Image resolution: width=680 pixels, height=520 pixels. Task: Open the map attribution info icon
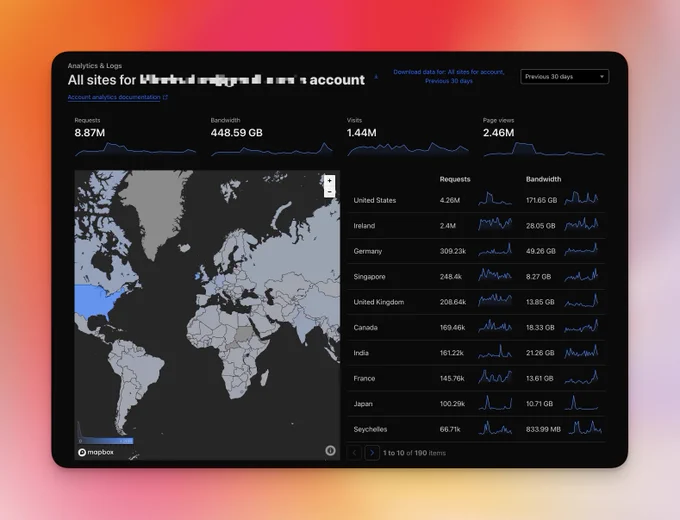[330, 451]
